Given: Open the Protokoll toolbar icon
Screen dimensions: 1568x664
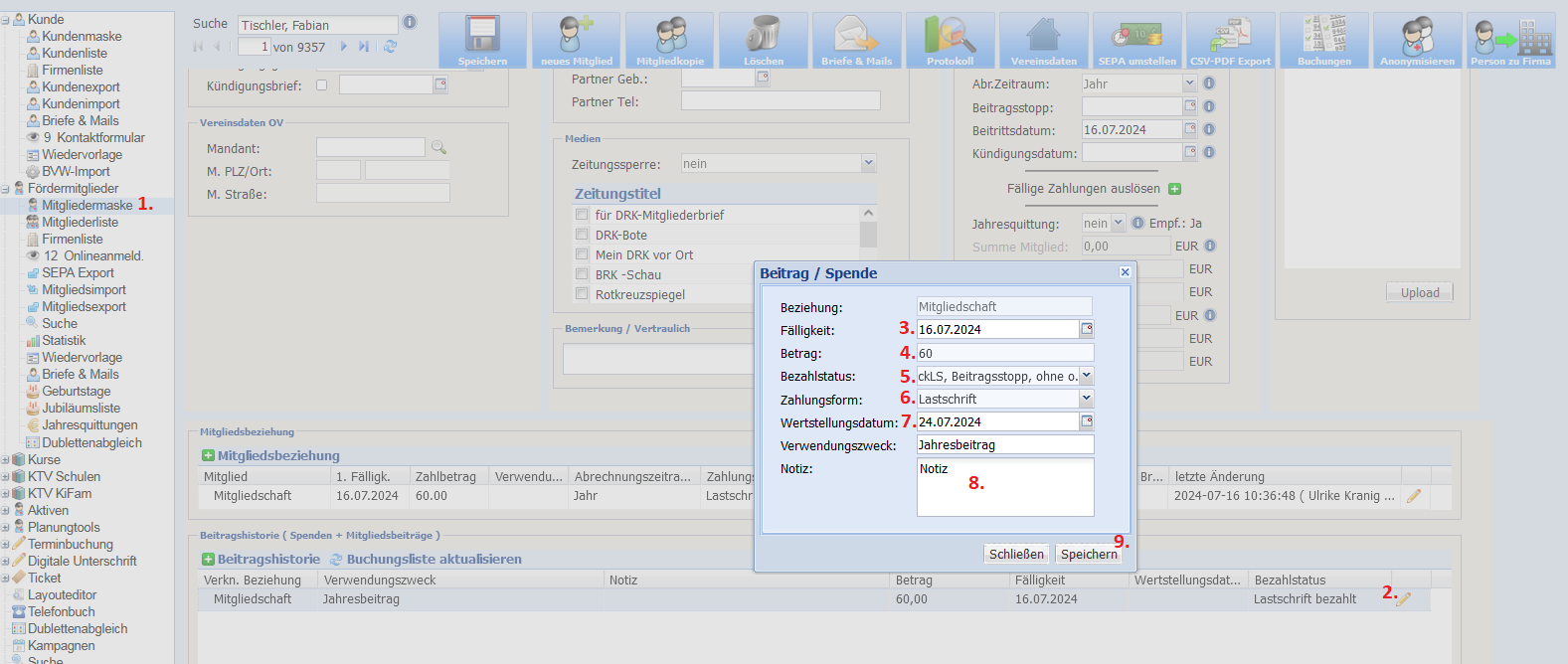Looking at the screenshot, I should [x=950, y=41].
